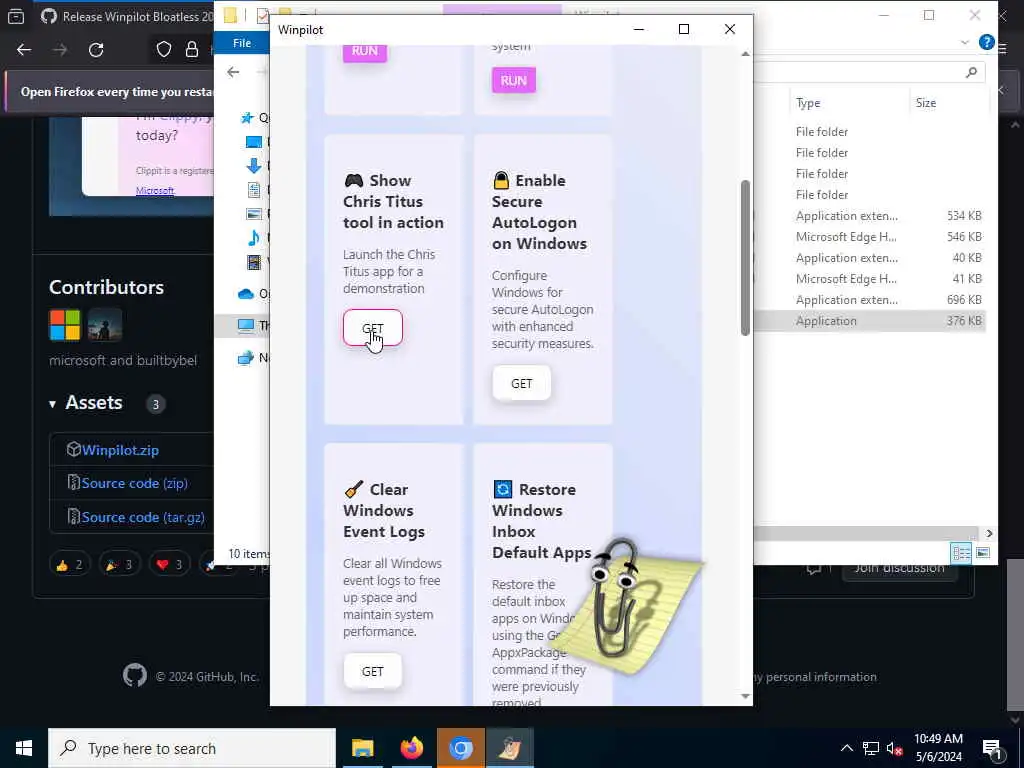Click the blue refresh icon on Restore Apps card

click(502, 489)
